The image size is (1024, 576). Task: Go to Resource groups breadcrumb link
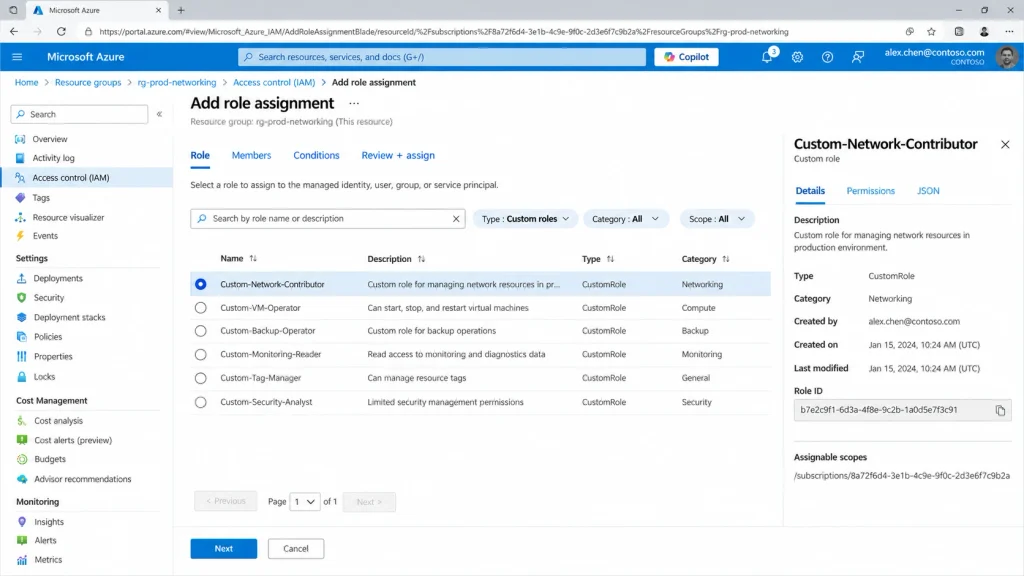coord(88,82)
